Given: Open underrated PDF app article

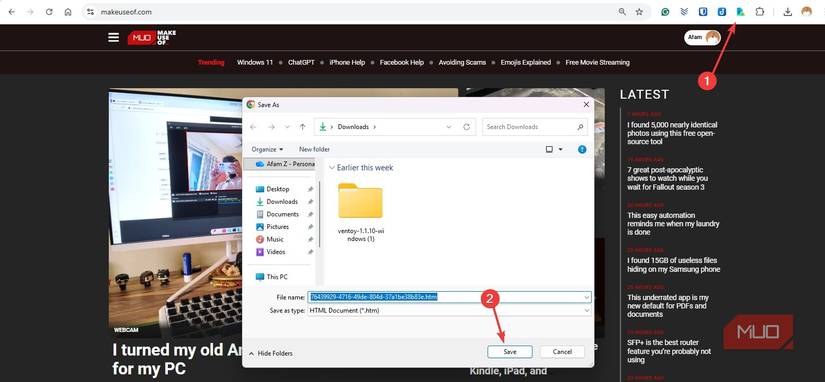Looking at the screenshot, I should 668,306.
